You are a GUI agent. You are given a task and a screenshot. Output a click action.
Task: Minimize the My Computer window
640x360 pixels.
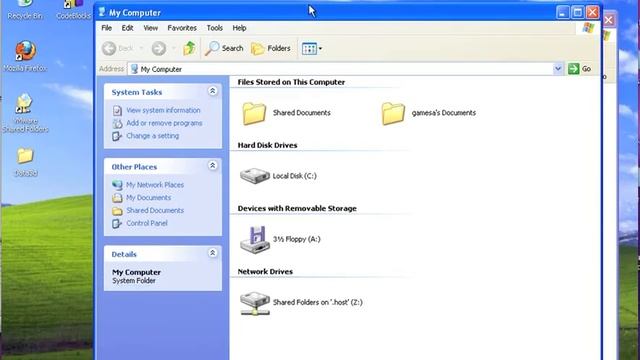pyautogui.click(x=562, y=12)
